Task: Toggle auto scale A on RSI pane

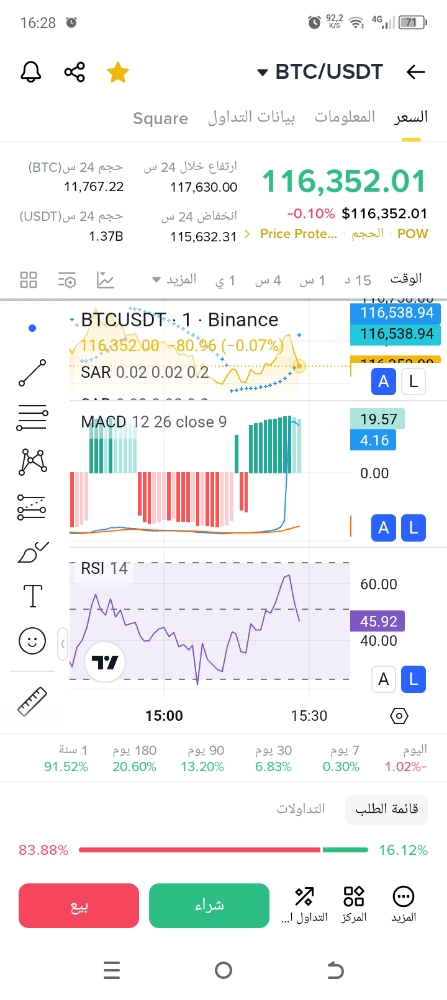Action: (383, 679)
